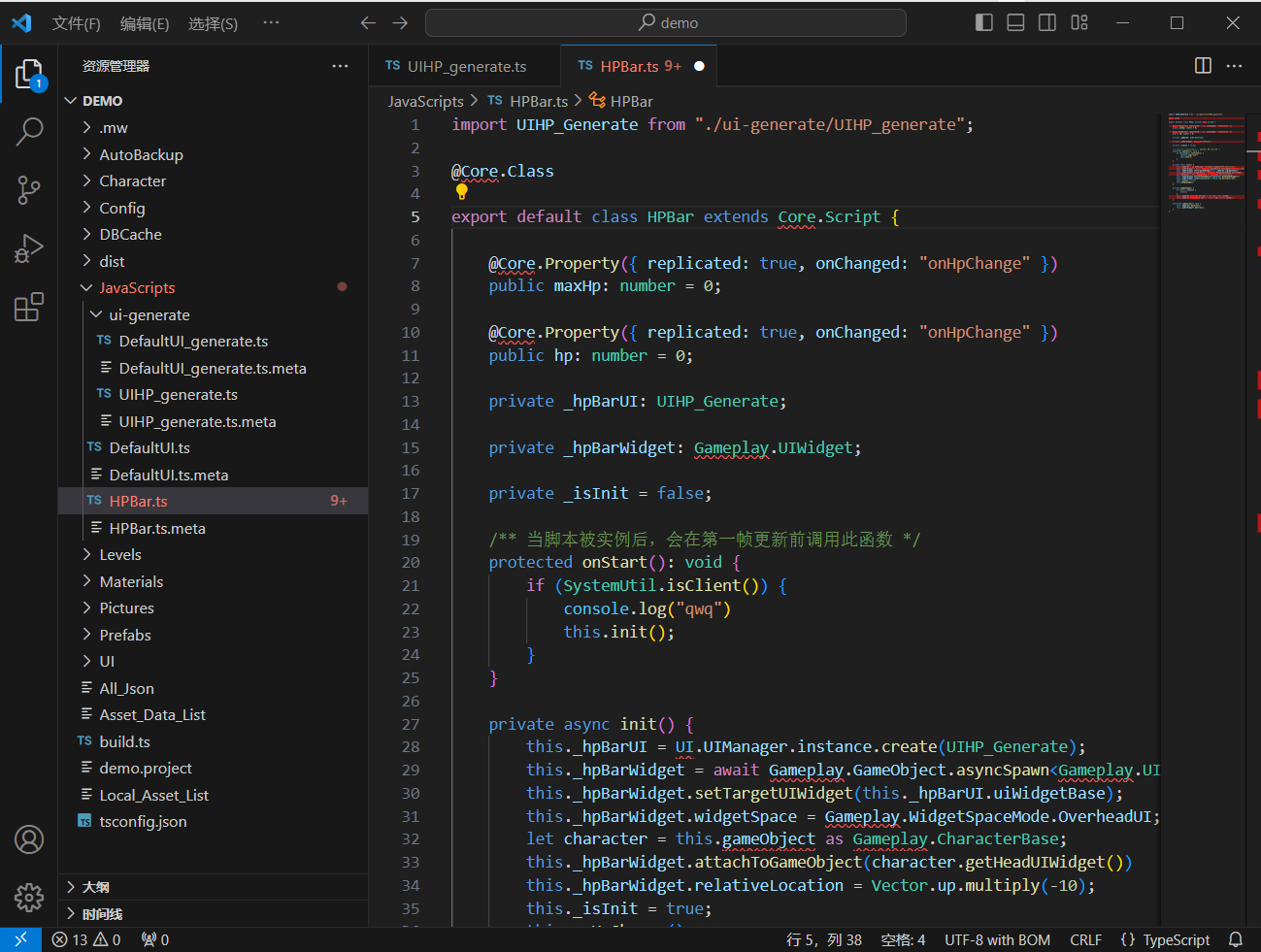The height and width of the screenshot is (952, 1261).
Task: Open the 选择(S) menu
Action: [x=213, y=23]
